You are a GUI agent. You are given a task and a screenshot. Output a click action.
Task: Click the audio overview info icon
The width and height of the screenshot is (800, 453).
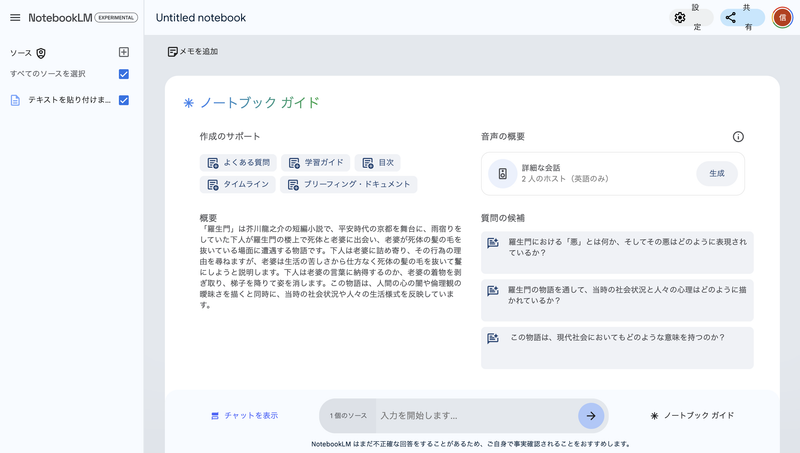click(x=738, y=137)
